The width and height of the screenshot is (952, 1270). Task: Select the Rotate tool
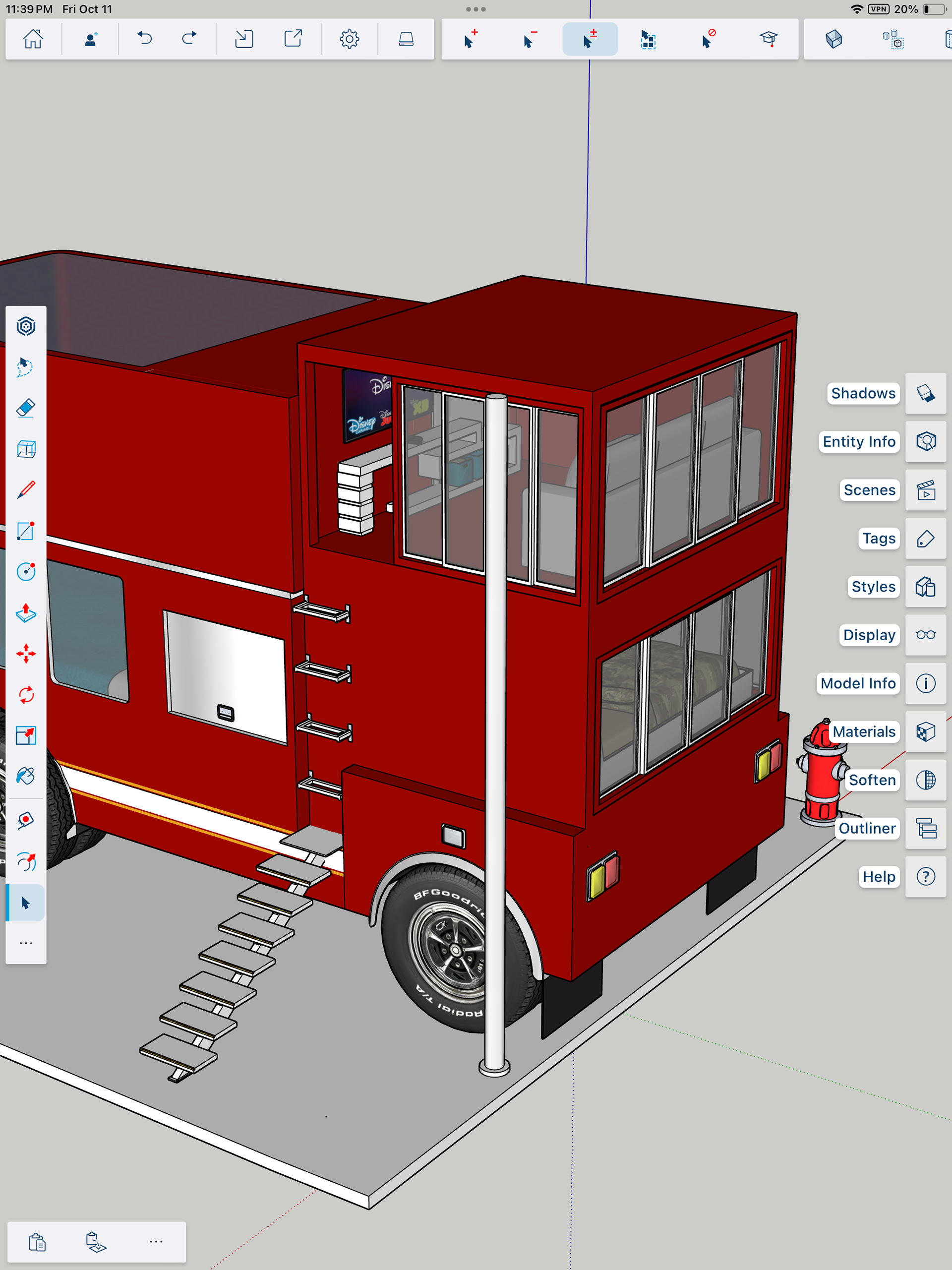26,695
